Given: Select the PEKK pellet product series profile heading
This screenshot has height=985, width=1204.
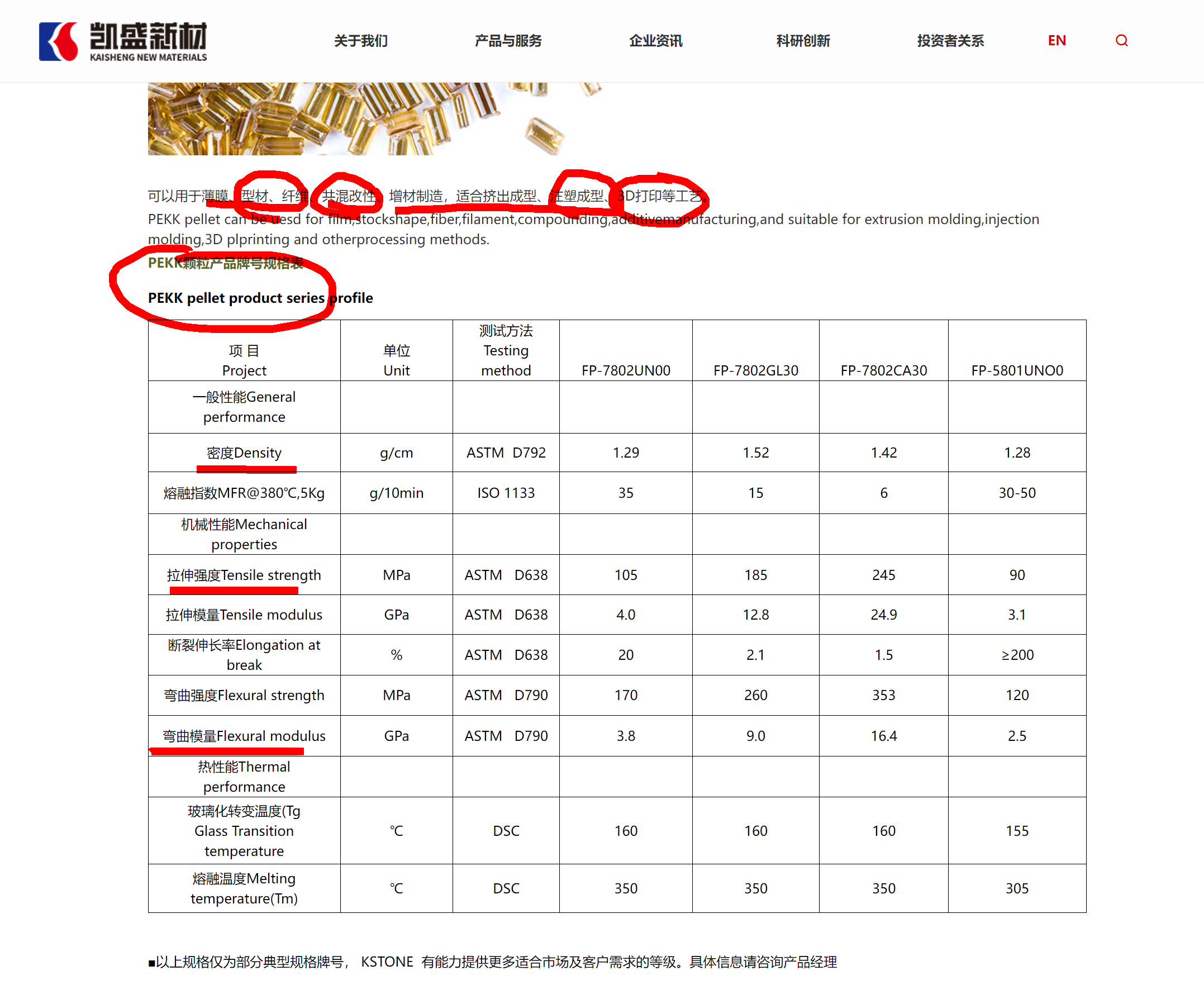Looking at the screenshot, I should pos(260,298).
